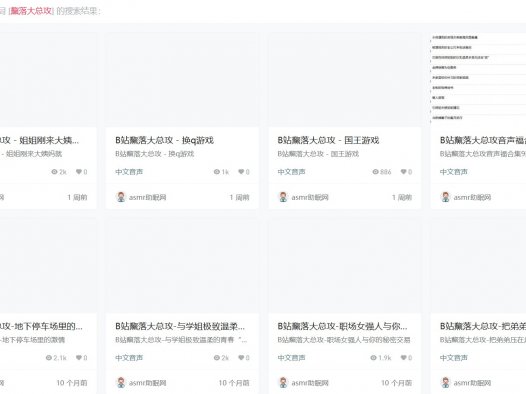Click '1 周前' timestamp on 国王游戏 card
This screenshot has width=526, height=394.
(402, 197)
